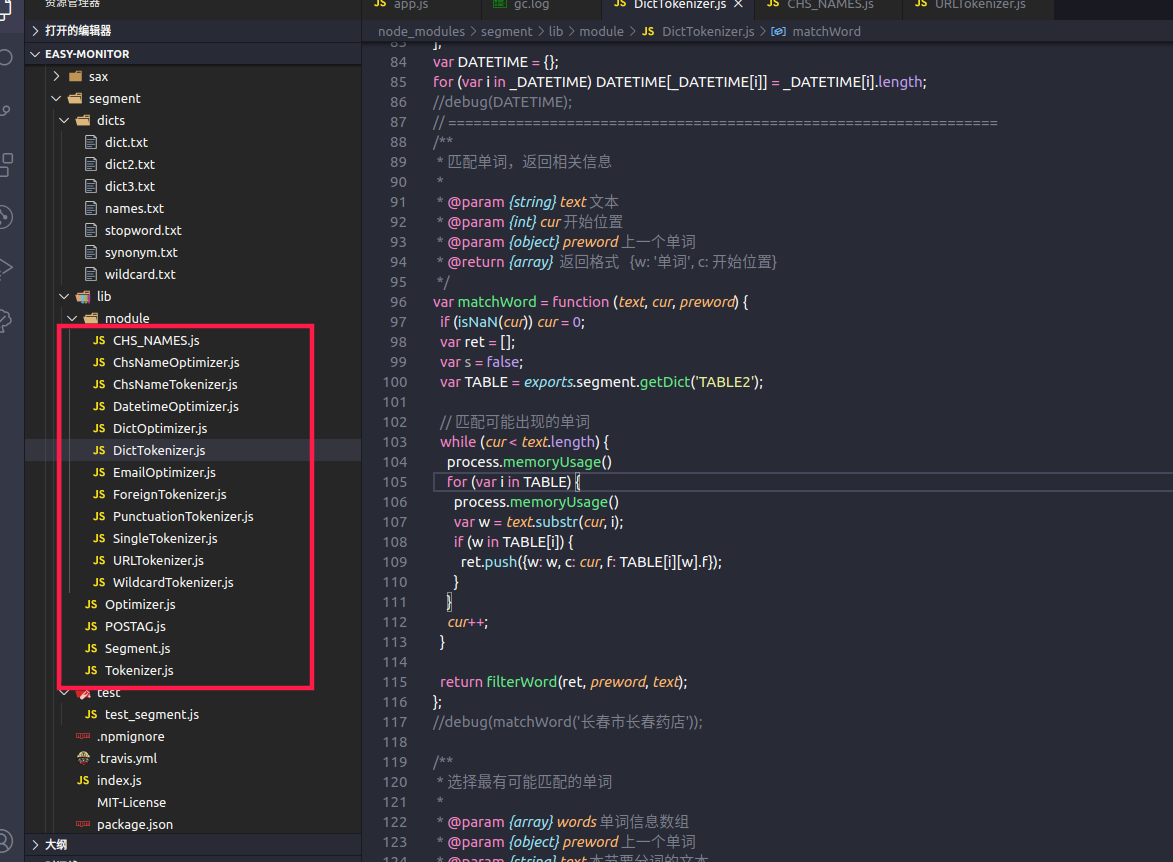The image size is (1173, 862).
Task: Open stopword.txt in the explorer
Action: pos(143,230)
